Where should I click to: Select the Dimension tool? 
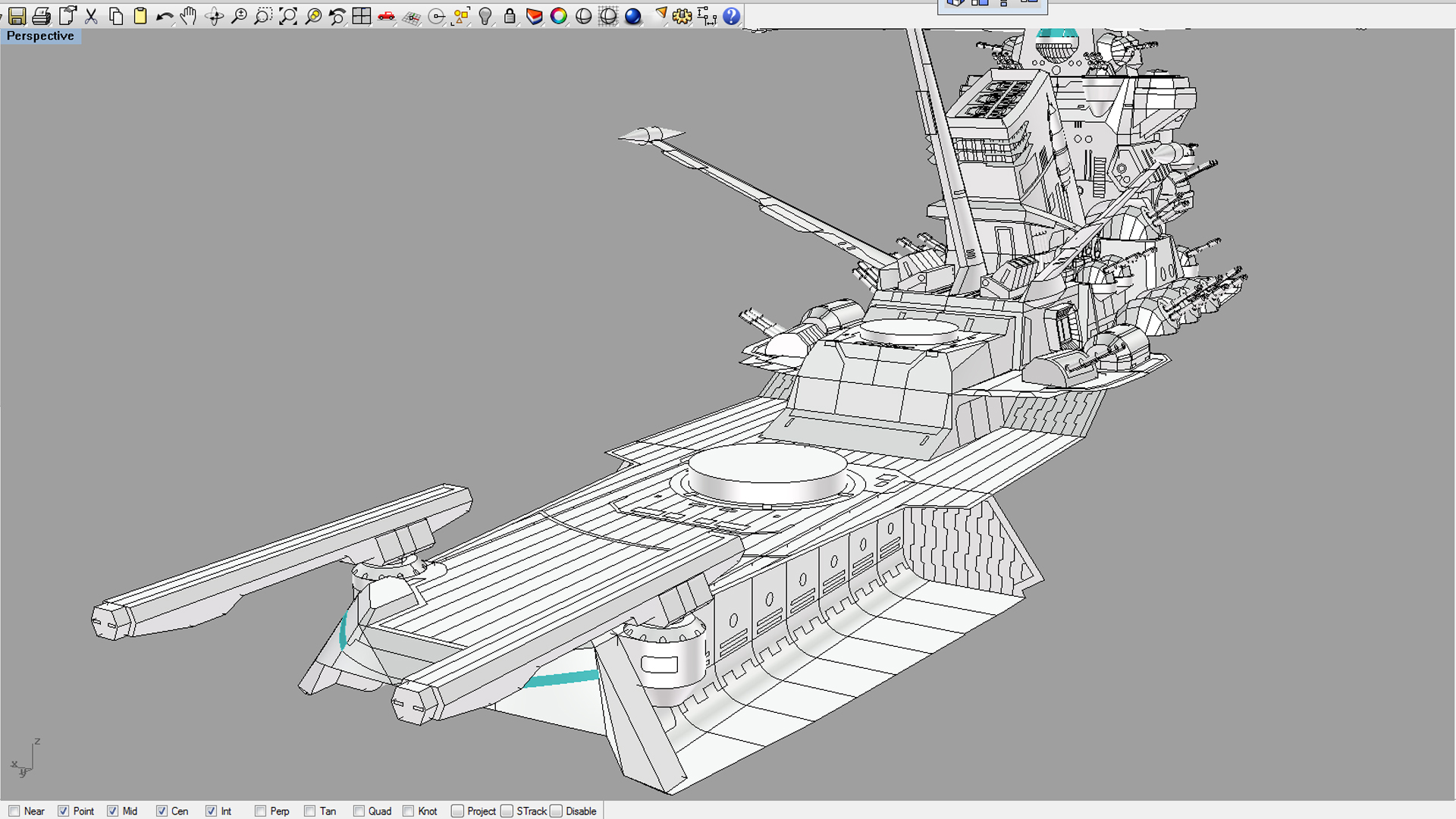click(707, 16)
